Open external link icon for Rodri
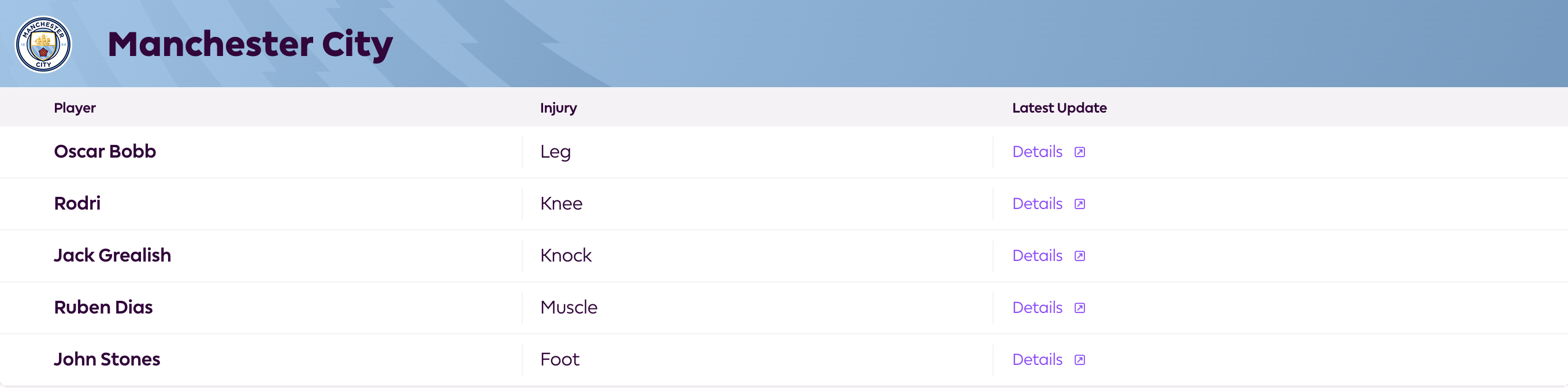The image size is (1568, 388). (x=1079, y=204)
